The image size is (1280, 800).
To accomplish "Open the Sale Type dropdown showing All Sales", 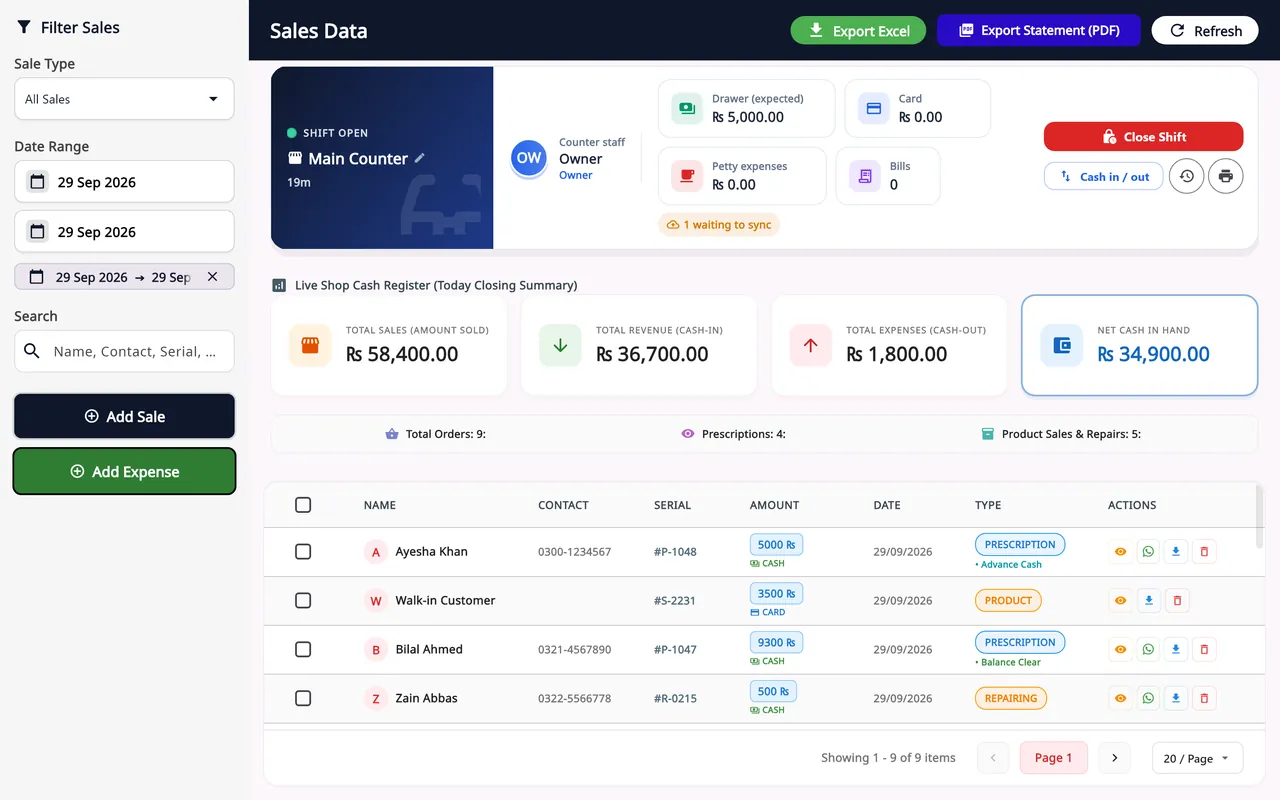I will (x=124, y=99).
